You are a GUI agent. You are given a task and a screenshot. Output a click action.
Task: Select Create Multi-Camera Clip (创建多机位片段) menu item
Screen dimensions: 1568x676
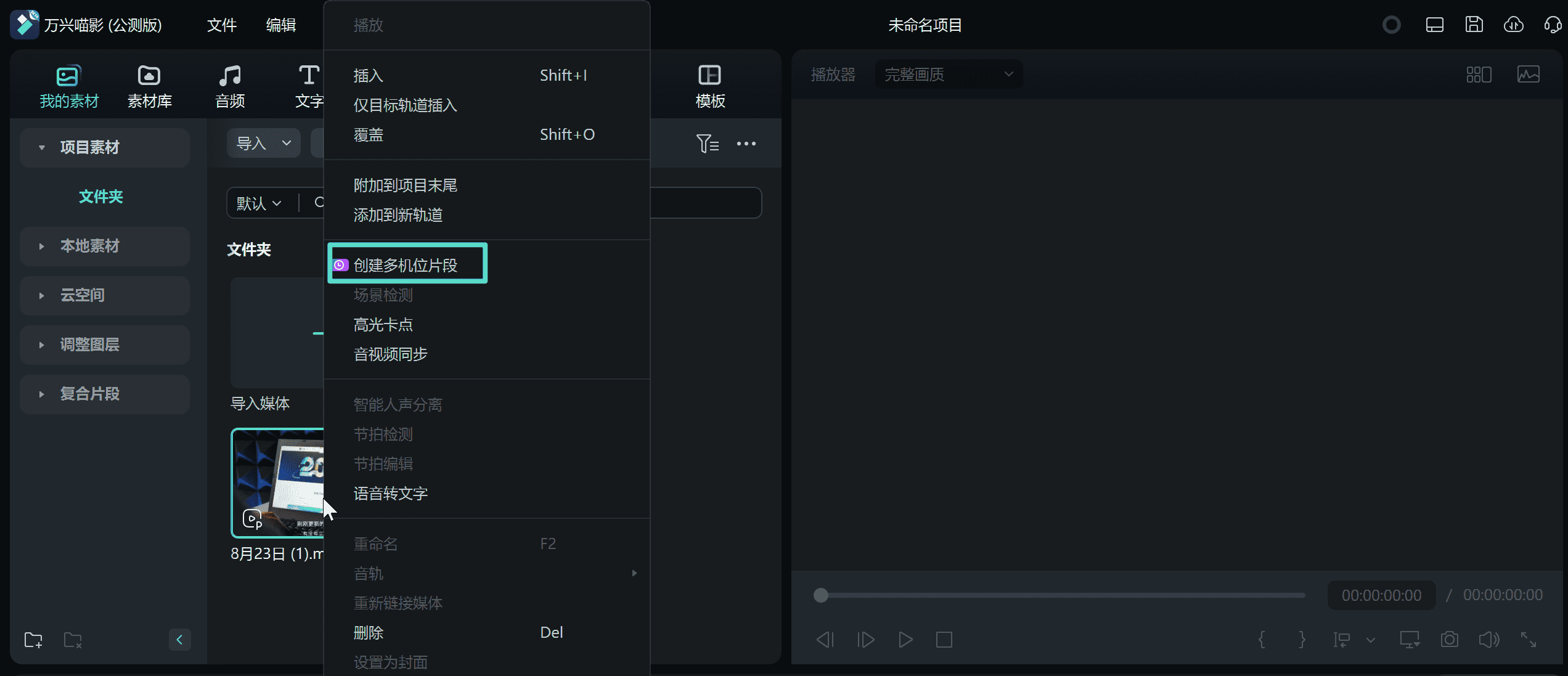point(406,265)
